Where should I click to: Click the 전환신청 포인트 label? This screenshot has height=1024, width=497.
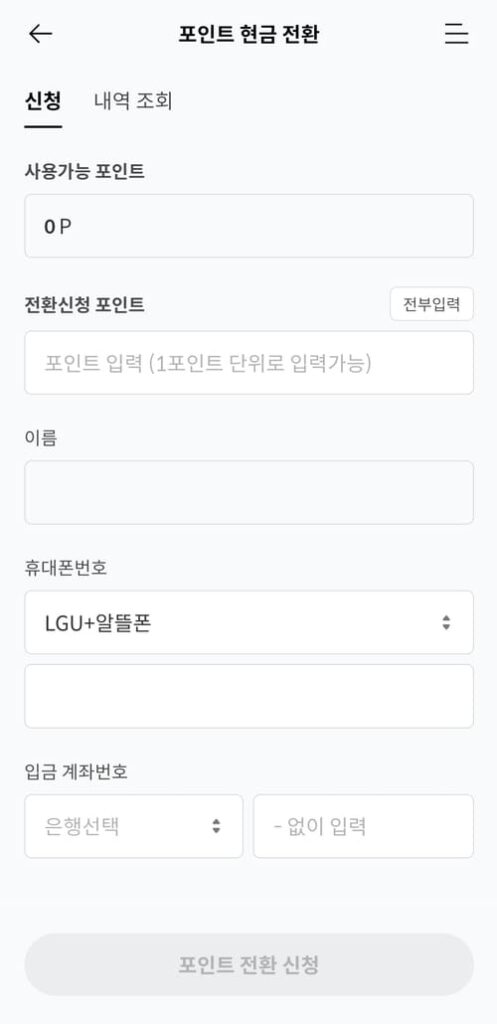click(84, 304)
